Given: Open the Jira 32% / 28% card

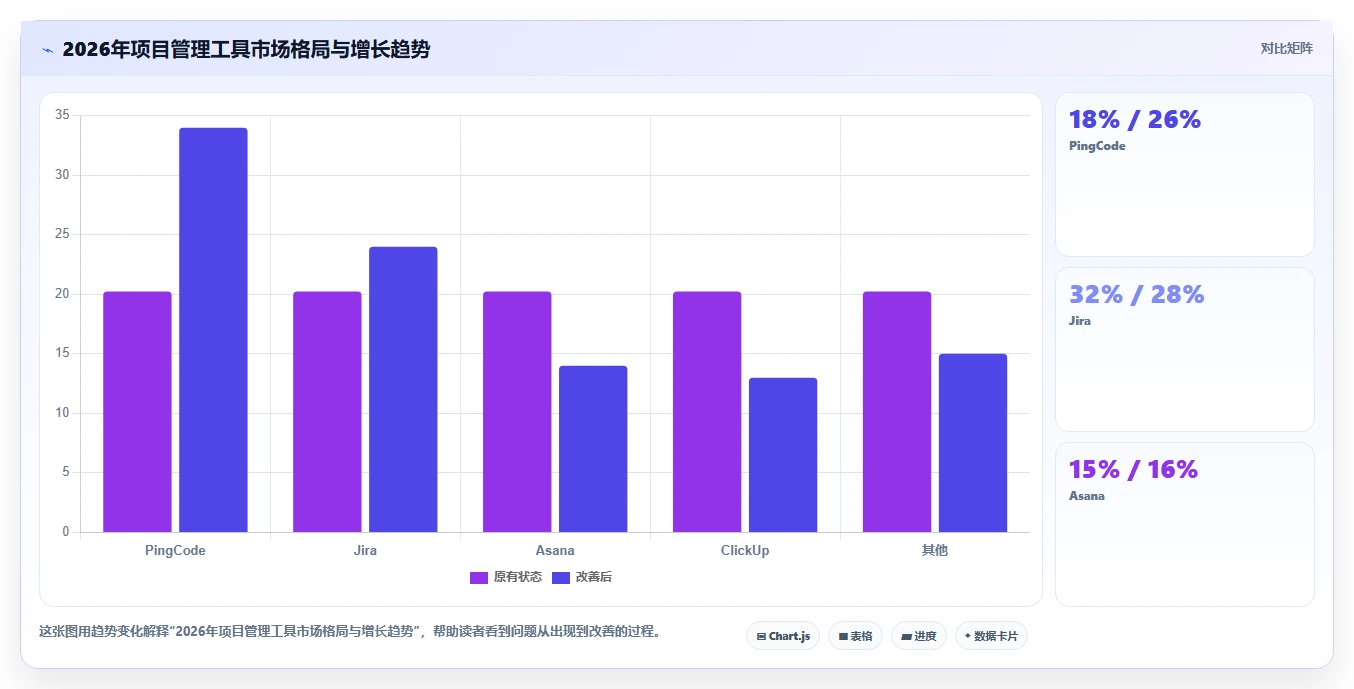Looking at the screenshot, I should (x=1185, y=349).
